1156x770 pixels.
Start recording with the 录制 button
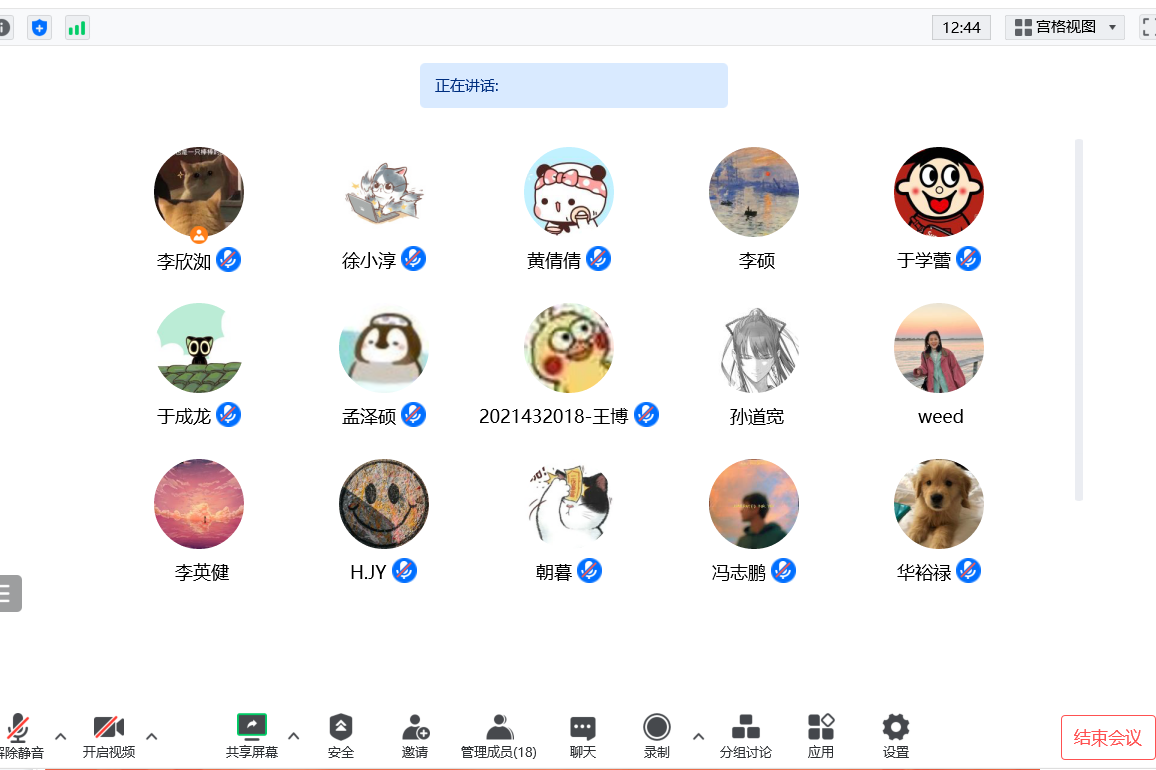click(657, 736)
